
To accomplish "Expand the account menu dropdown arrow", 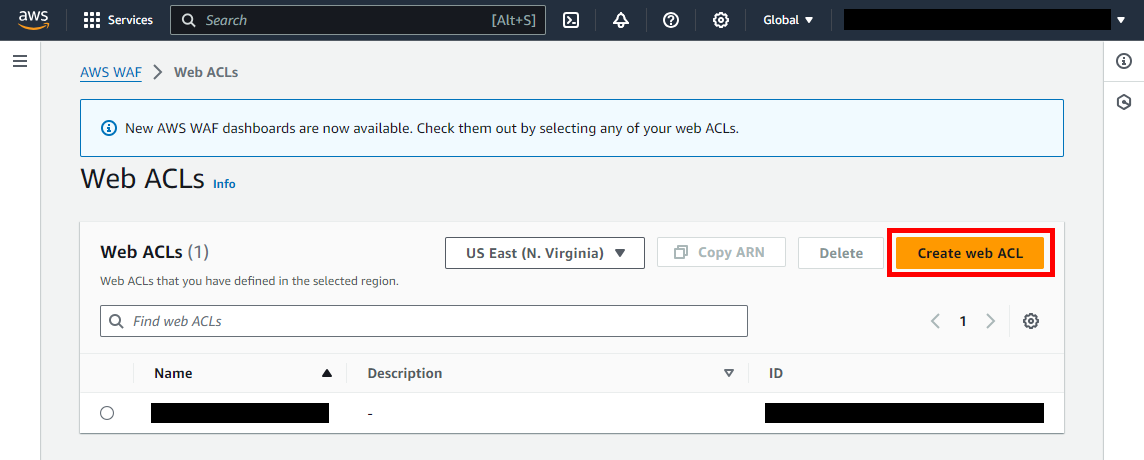I will click(x=1120, y=20).
